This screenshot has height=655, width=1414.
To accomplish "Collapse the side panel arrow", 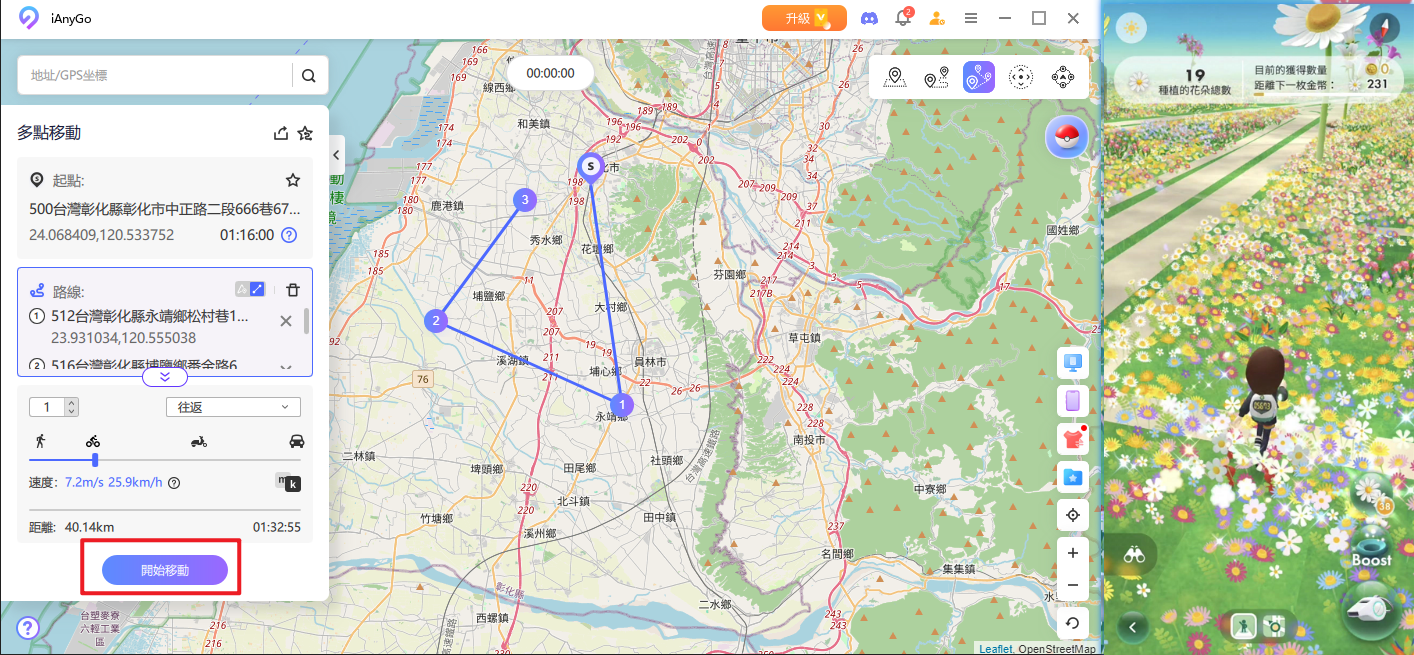I will click(337, 155).
